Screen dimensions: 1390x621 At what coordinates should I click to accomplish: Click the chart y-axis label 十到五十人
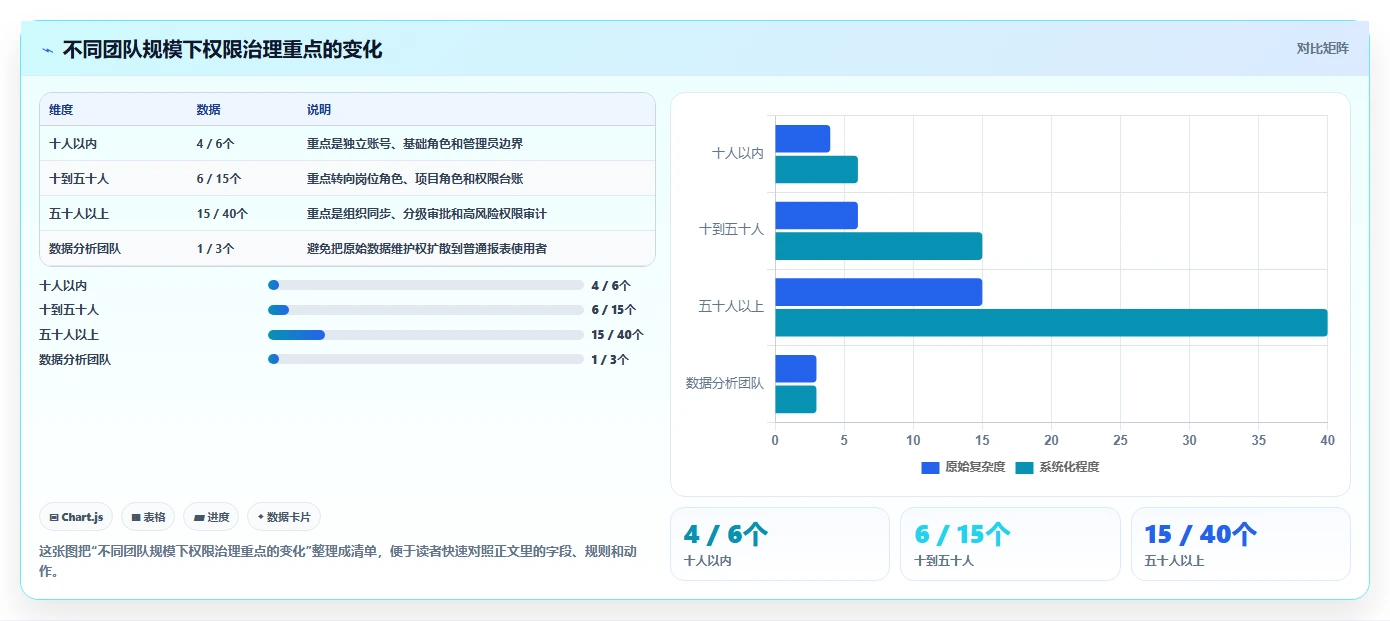[x=731, y=230]
